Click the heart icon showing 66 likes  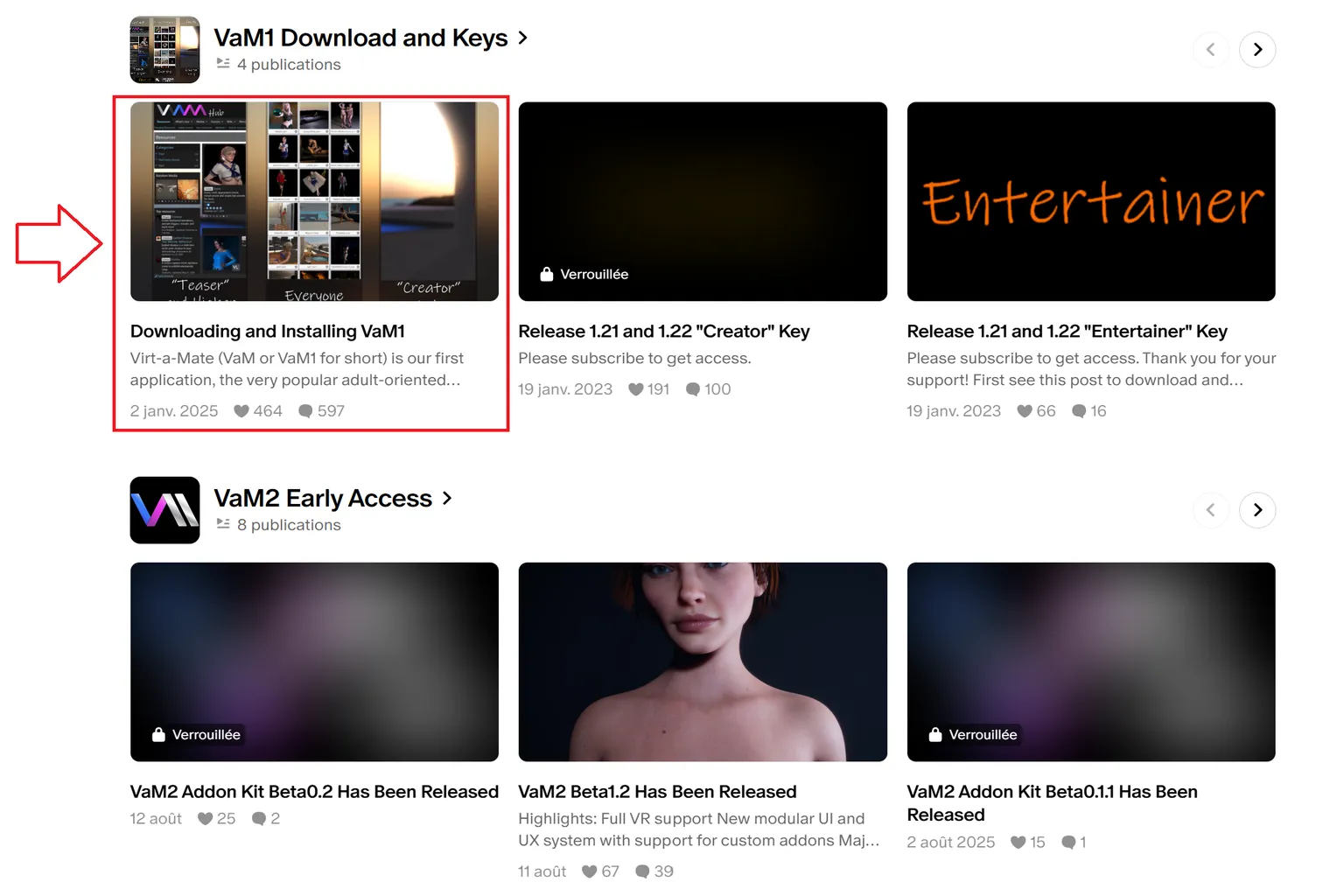(x=1025, y=411)
